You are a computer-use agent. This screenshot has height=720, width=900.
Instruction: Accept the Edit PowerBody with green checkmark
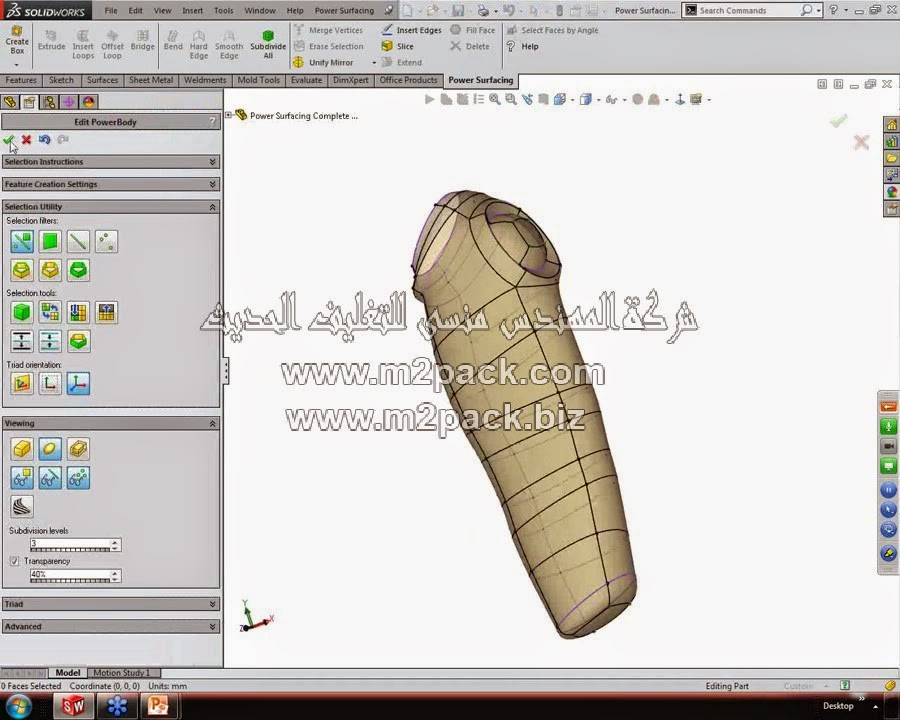(9, 140)
